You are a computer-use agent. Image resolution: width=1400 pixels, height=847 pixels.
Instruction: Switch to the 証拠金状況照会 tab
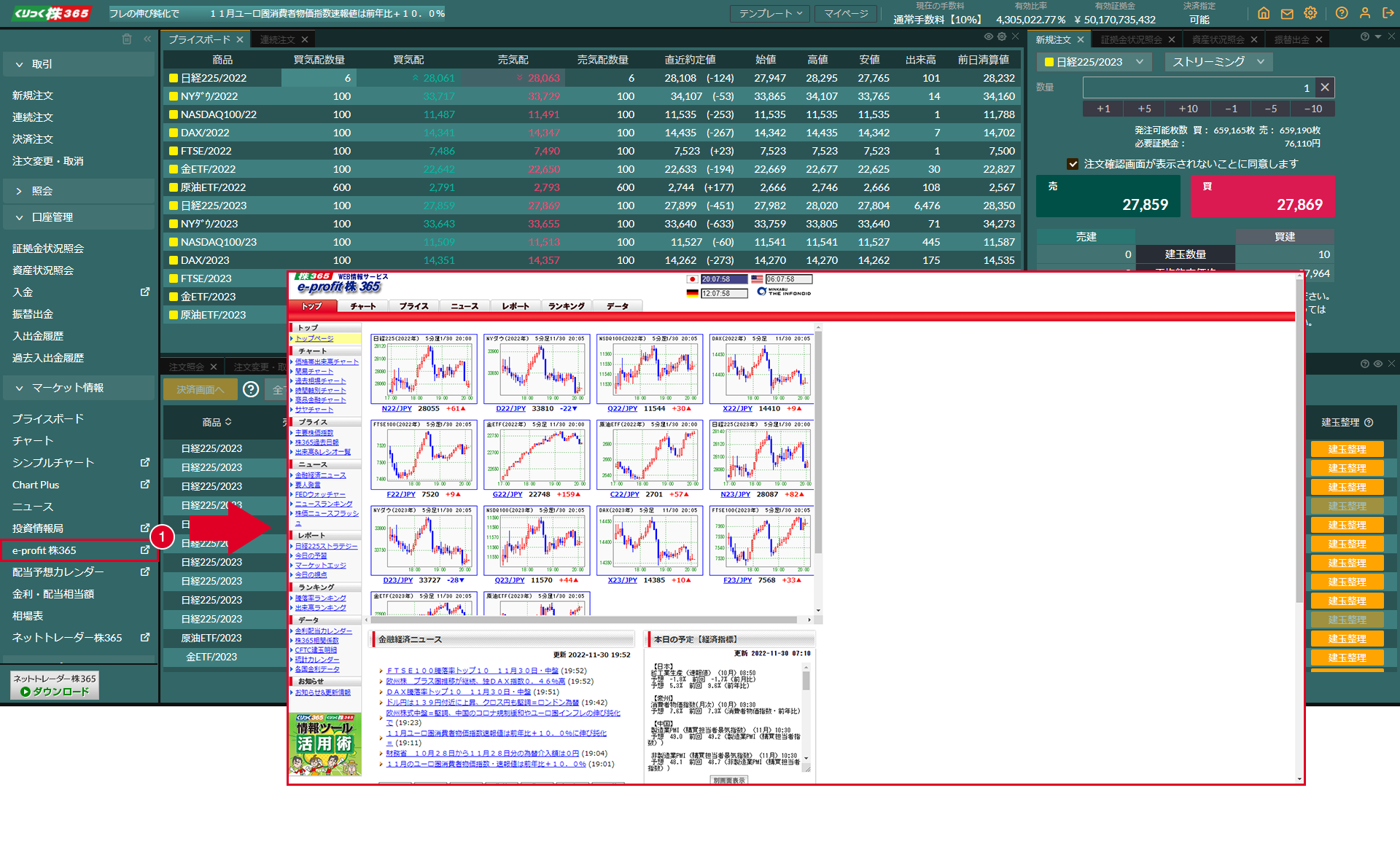(x=1131, y=39)
